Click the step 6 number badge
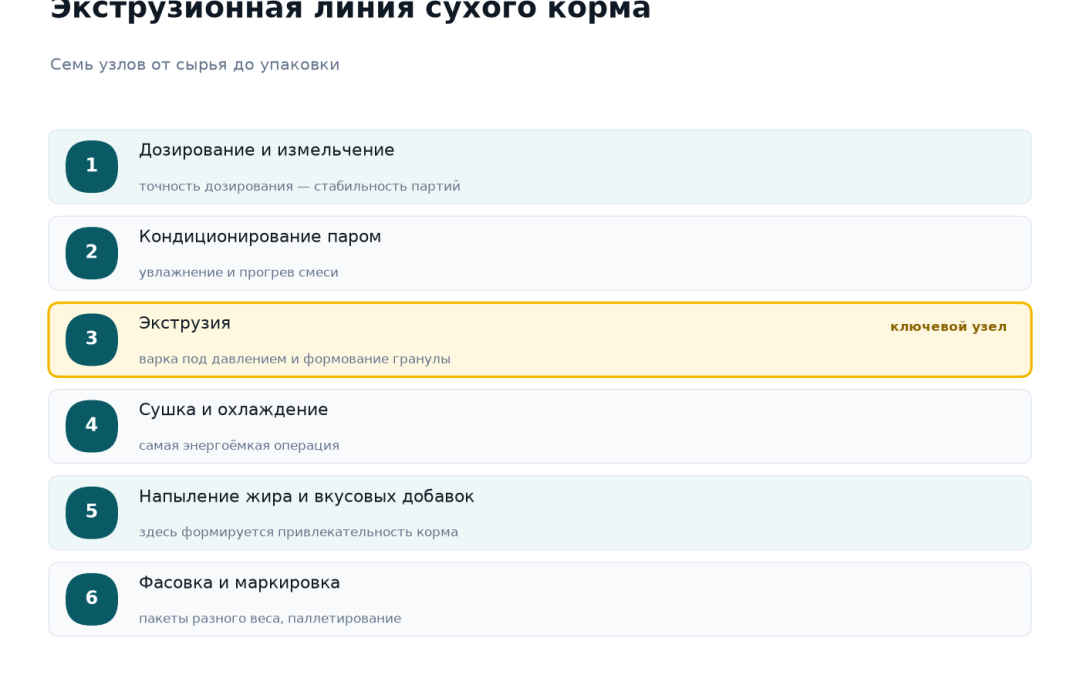 coord(92,599)
